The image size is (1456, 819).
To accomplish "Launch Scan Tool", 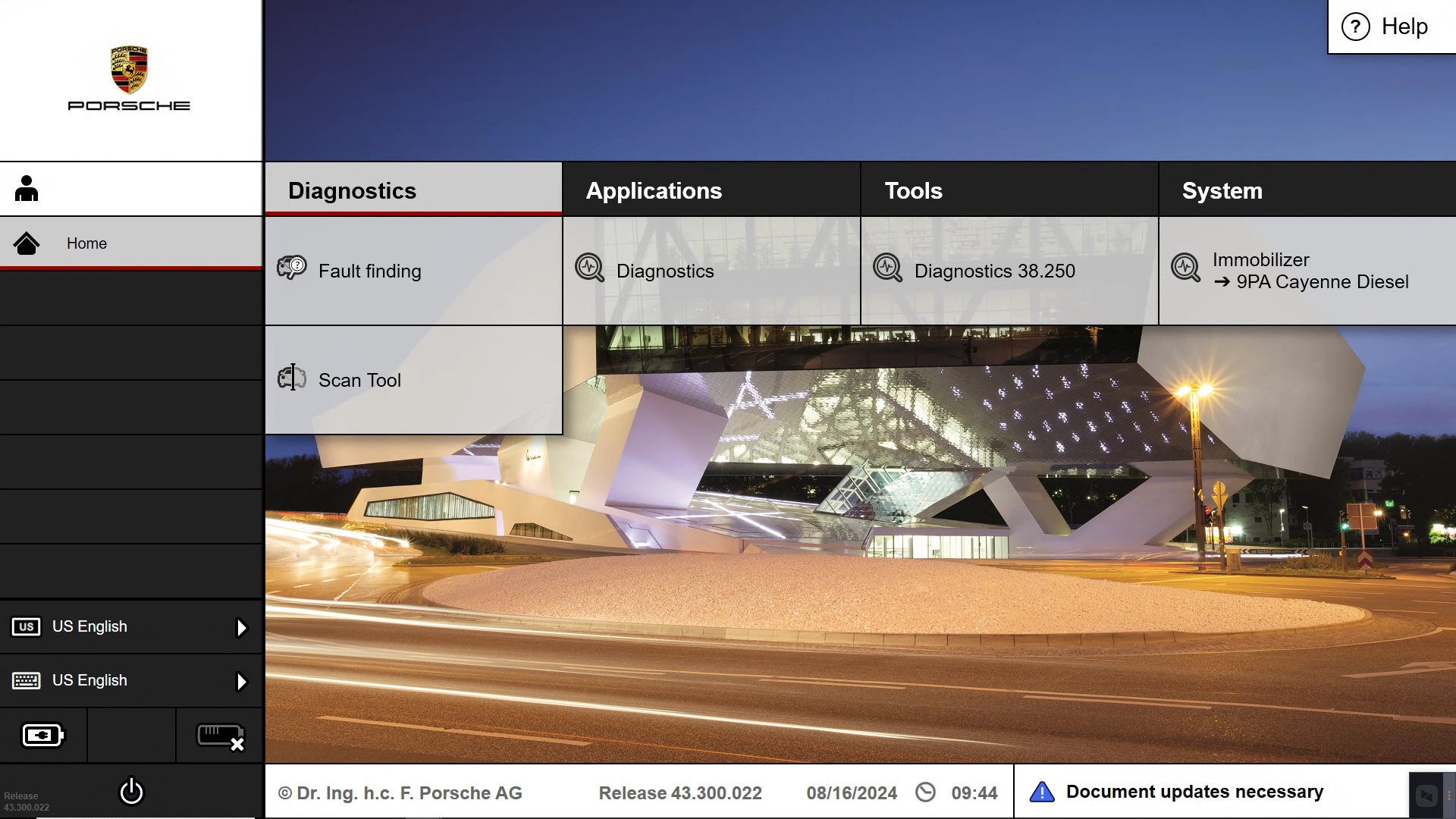I will click(413, 380).
